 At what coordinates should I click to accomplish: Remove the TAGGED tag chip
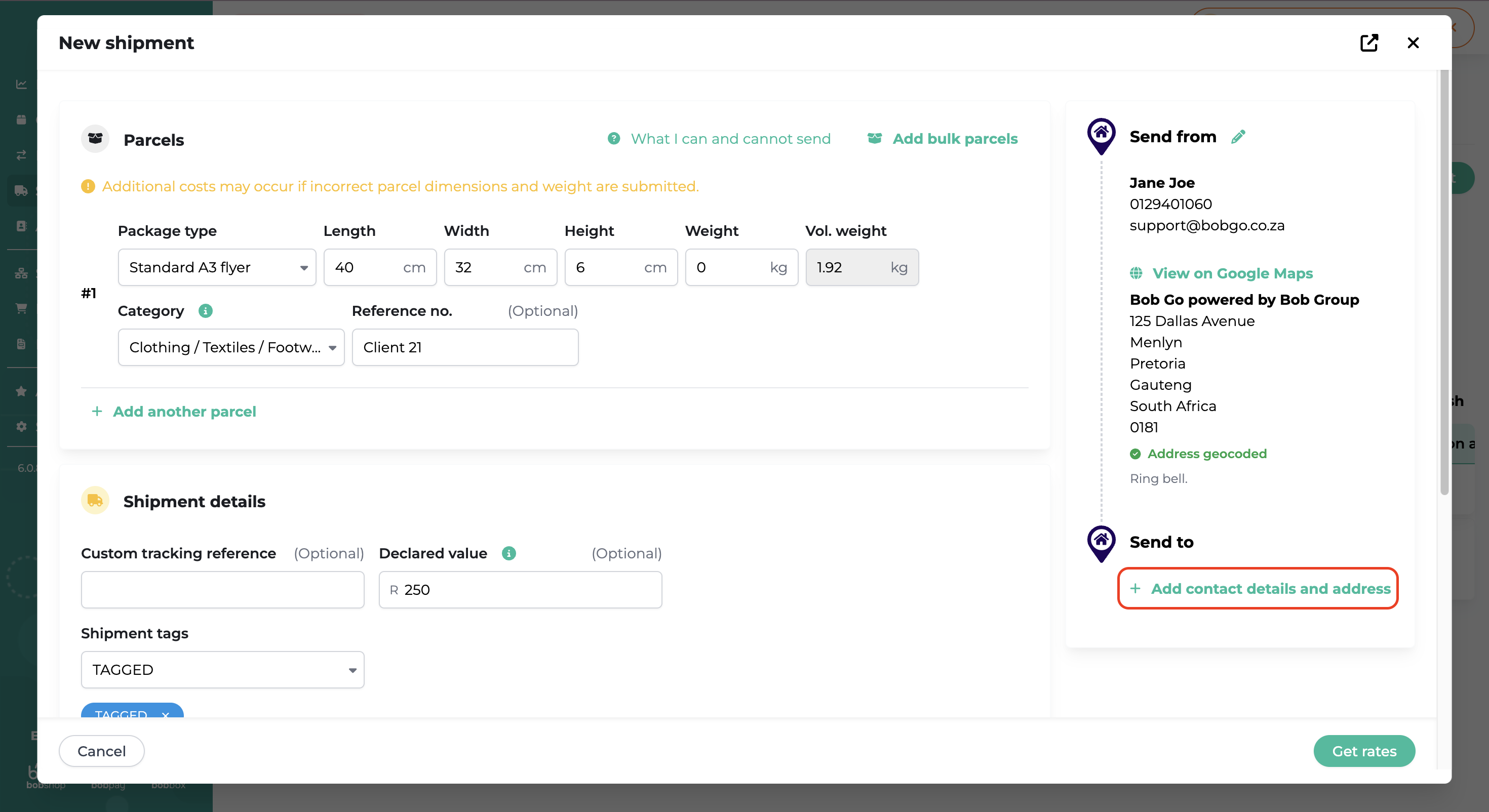coord(165,714)
